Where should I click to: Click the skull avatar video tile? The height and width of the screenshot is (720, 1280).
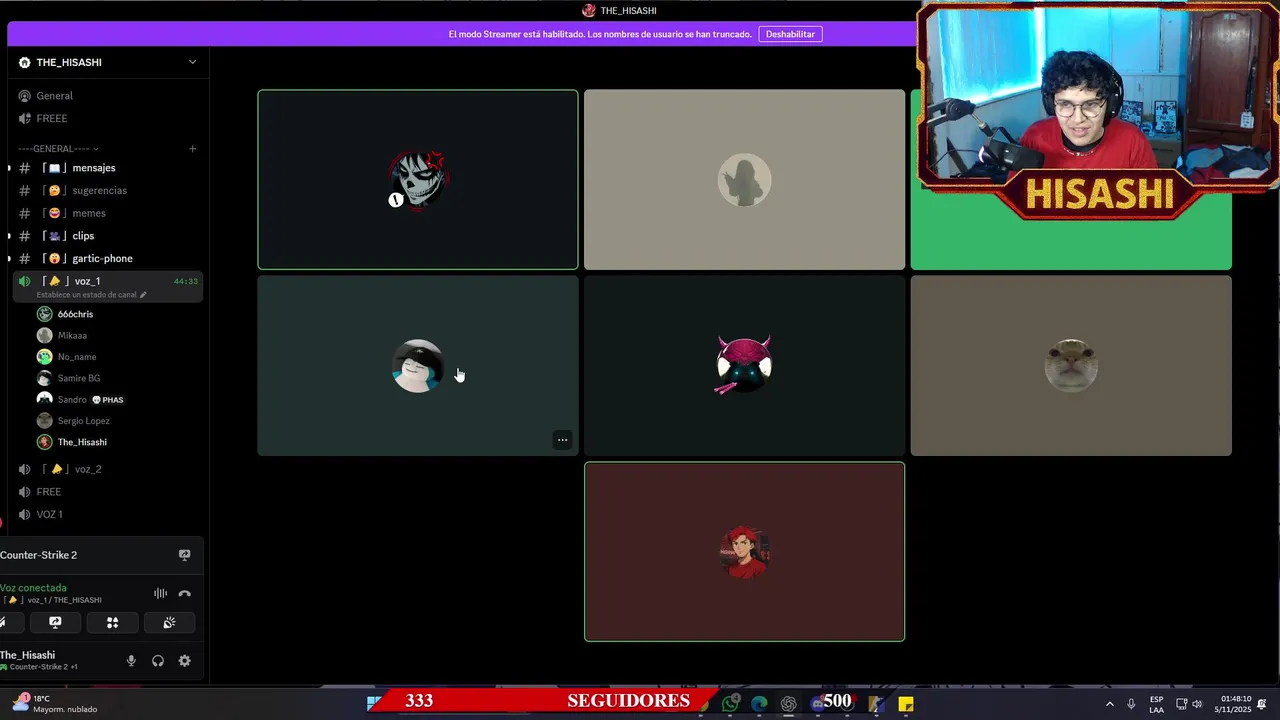click(418, 180)
